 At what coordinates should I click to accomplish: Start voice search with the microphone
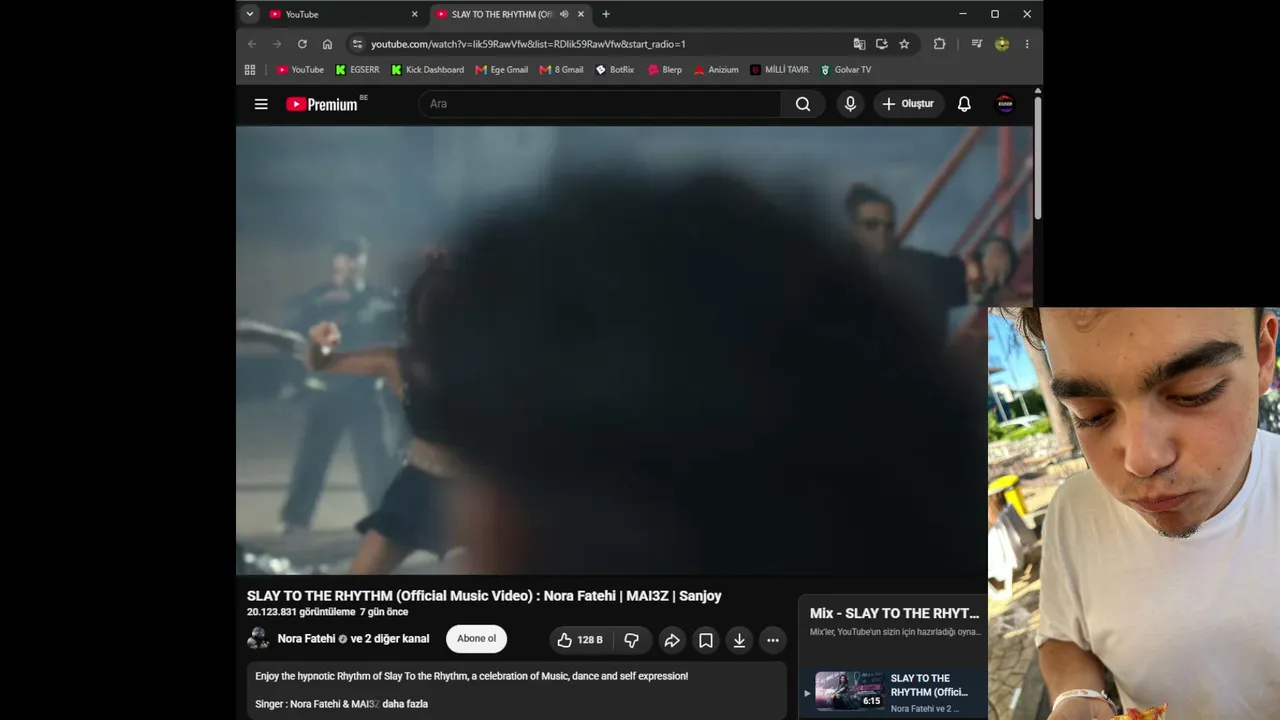click(x=850, y=104)
